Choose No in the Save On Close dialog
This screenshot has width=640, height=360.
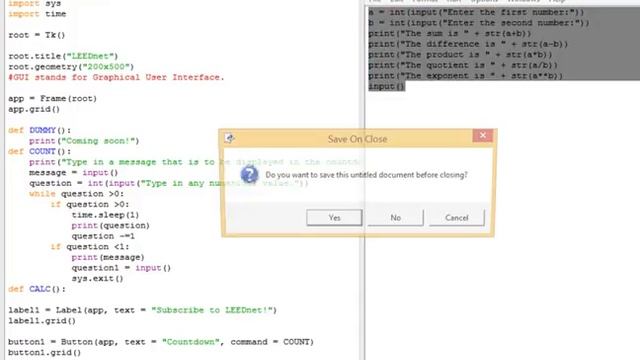point(396,218)
